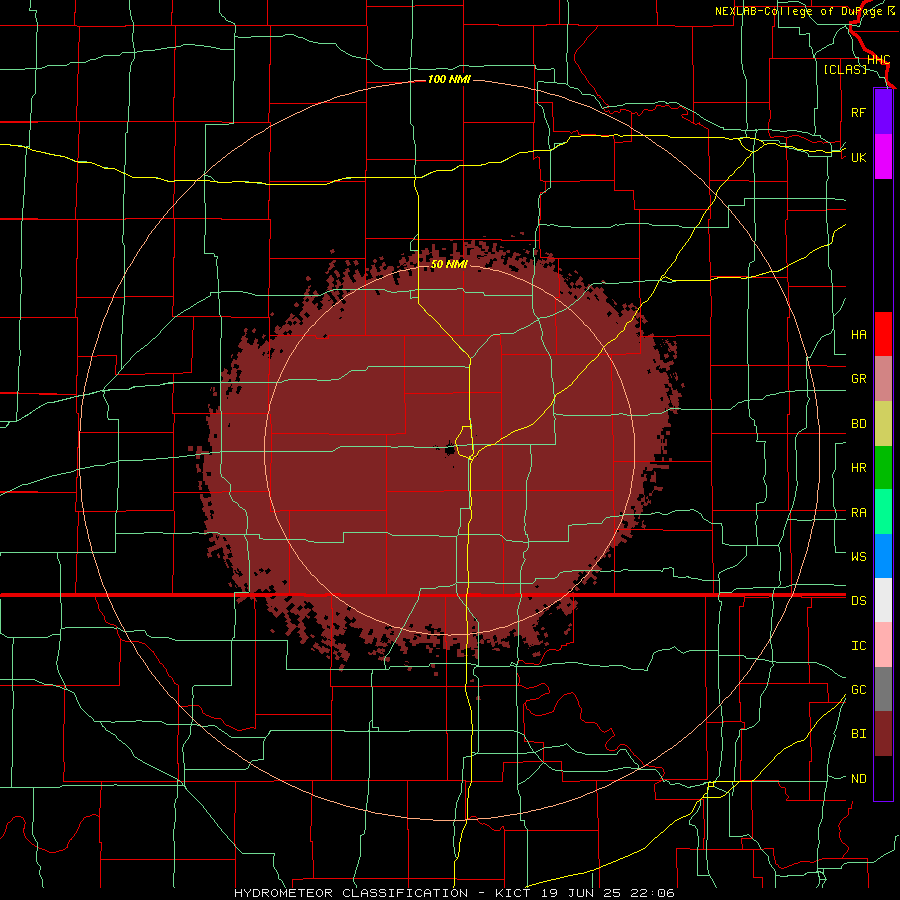This screenshot has width=900, height=900.
Task: Select the BI legend label
Action: coord(858,734)
